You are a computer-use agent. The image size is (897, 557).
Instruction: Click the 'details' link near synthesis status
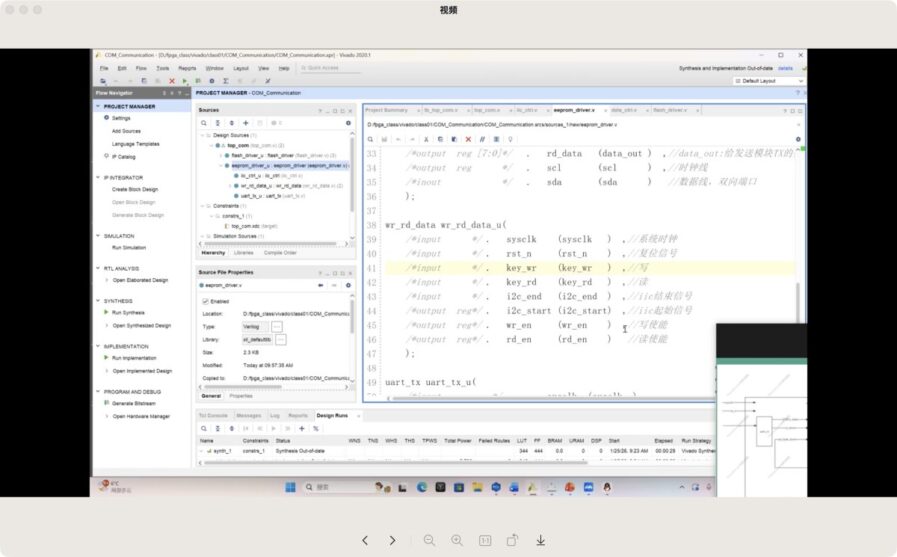click(785, 68)
